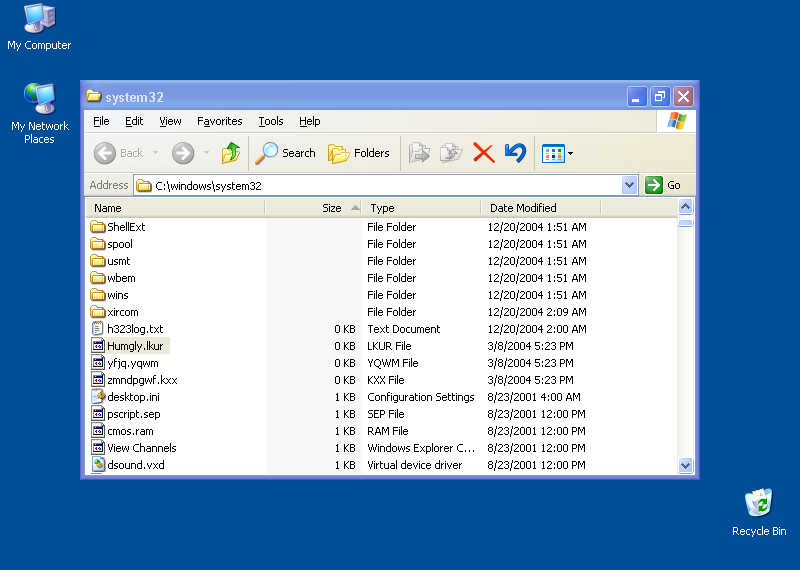Select the pscript.sep file icon
This screenshot has height=570, width=800.
pyautogui.click(x=97, y=414)
